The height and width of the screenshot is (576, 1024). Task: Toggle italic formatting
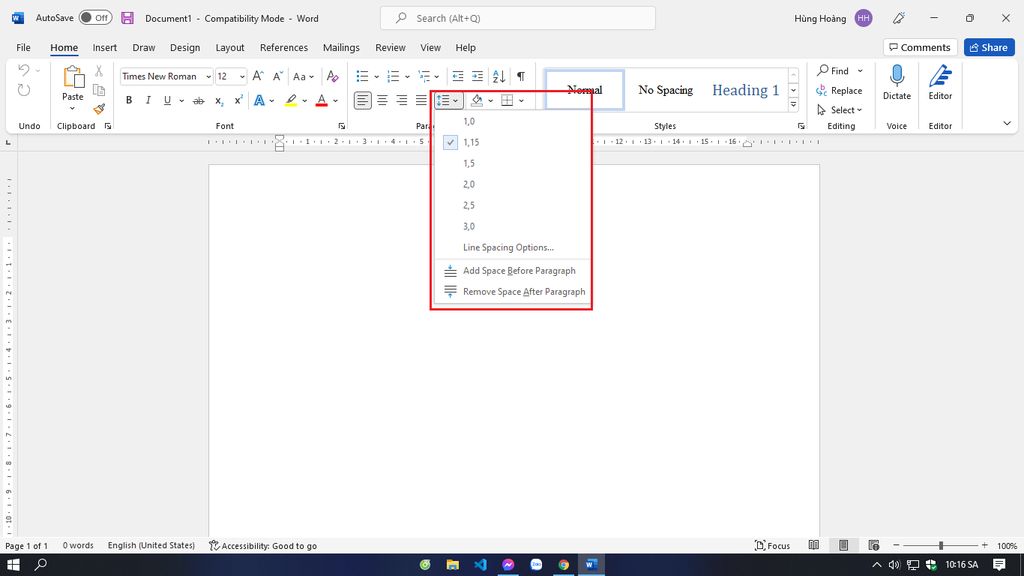pyautogui.click(x=148, y=101)
